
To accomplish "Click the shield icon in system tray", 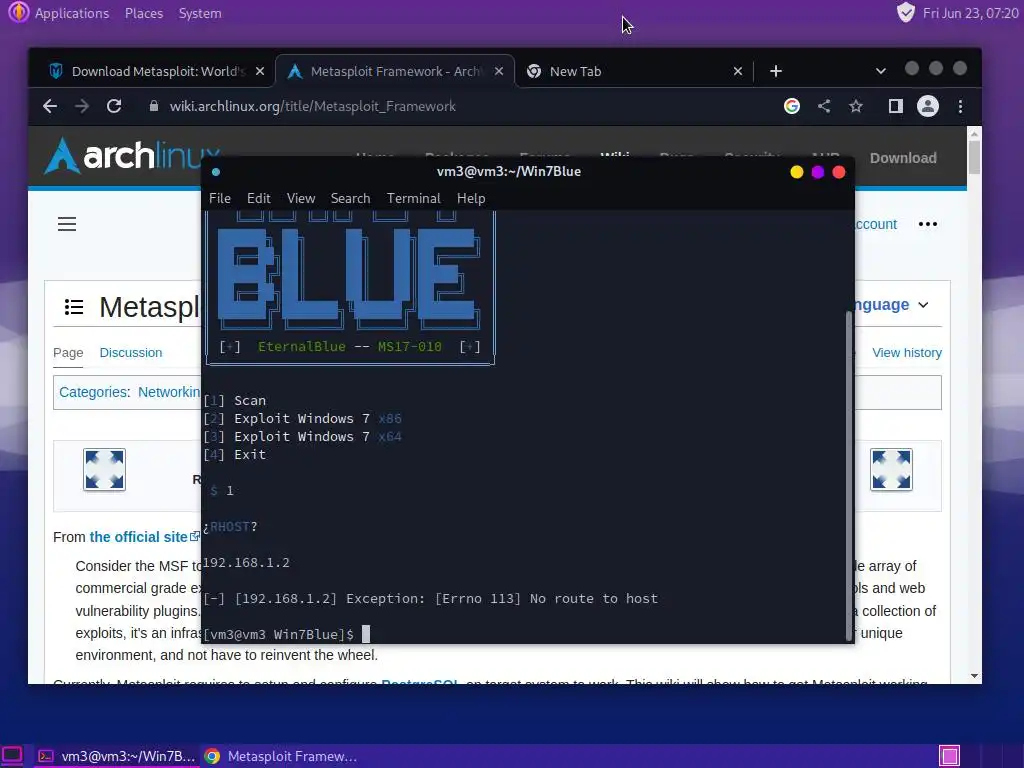I will pos(906,12).
